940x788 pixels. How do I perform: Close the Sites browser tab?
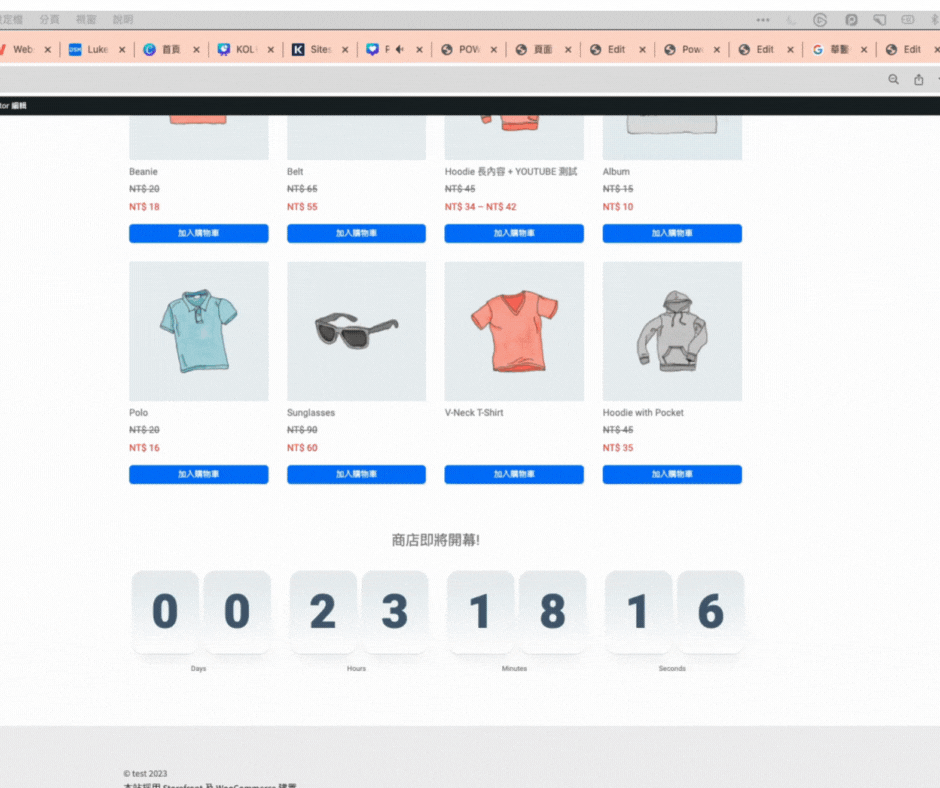coord(345,50)
